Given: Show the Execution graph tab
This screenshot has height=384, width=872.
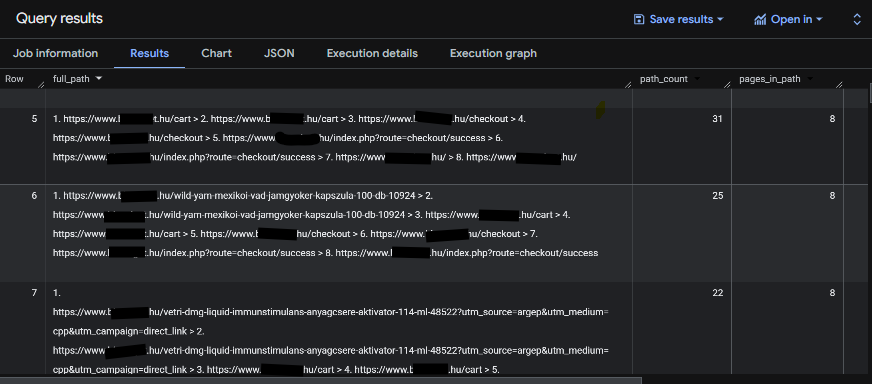Looking at the screenshot, I should [x=493, y=53].
